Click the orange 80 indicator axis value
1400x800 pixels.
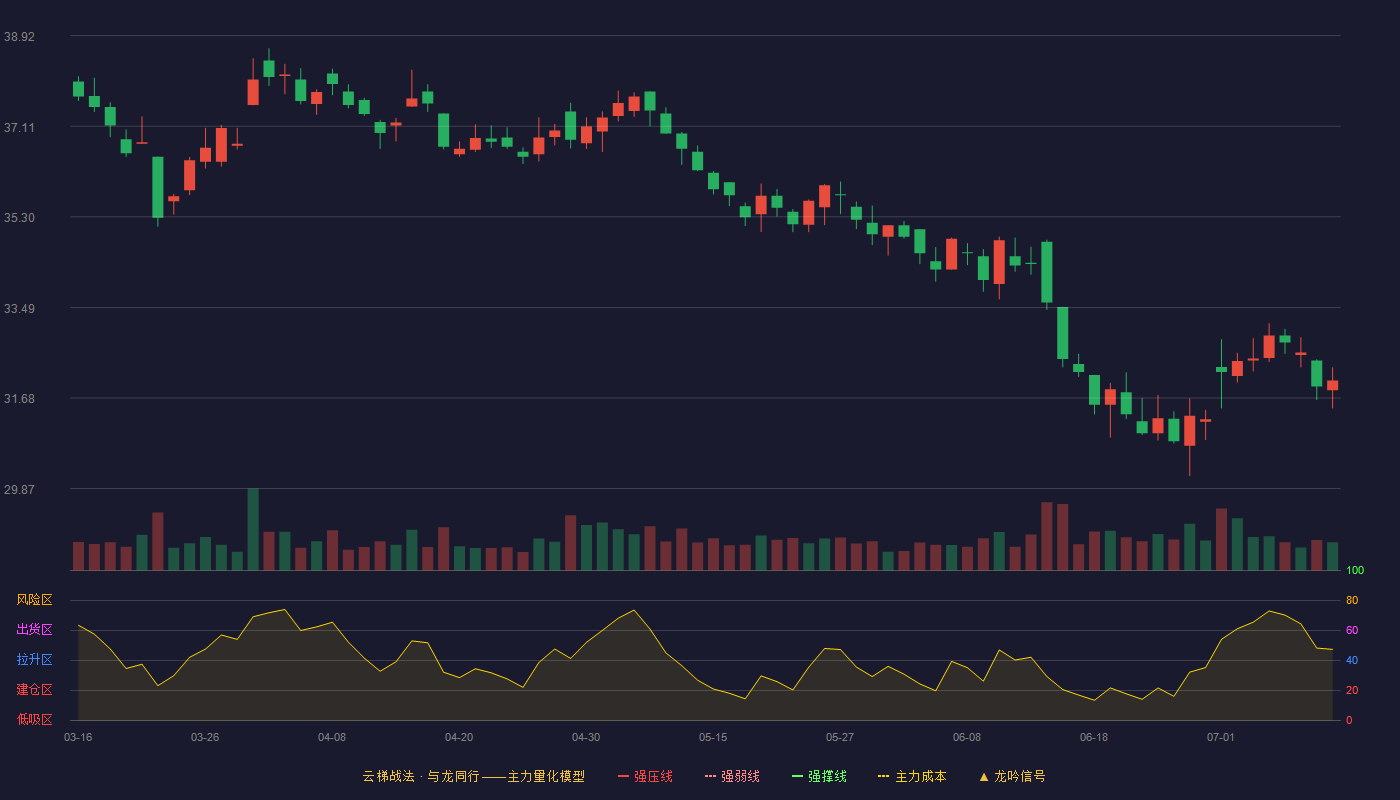coord(1352,600)
